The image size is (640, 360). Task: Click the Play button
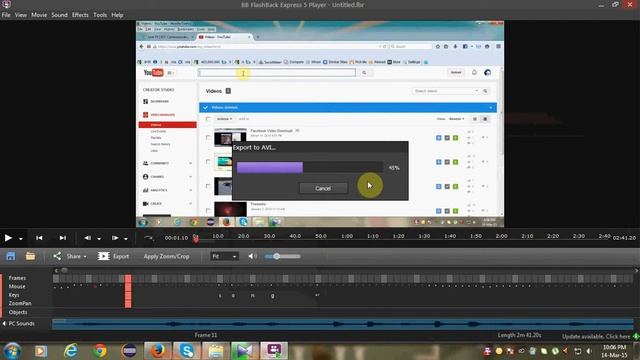(x=8, y=238)
